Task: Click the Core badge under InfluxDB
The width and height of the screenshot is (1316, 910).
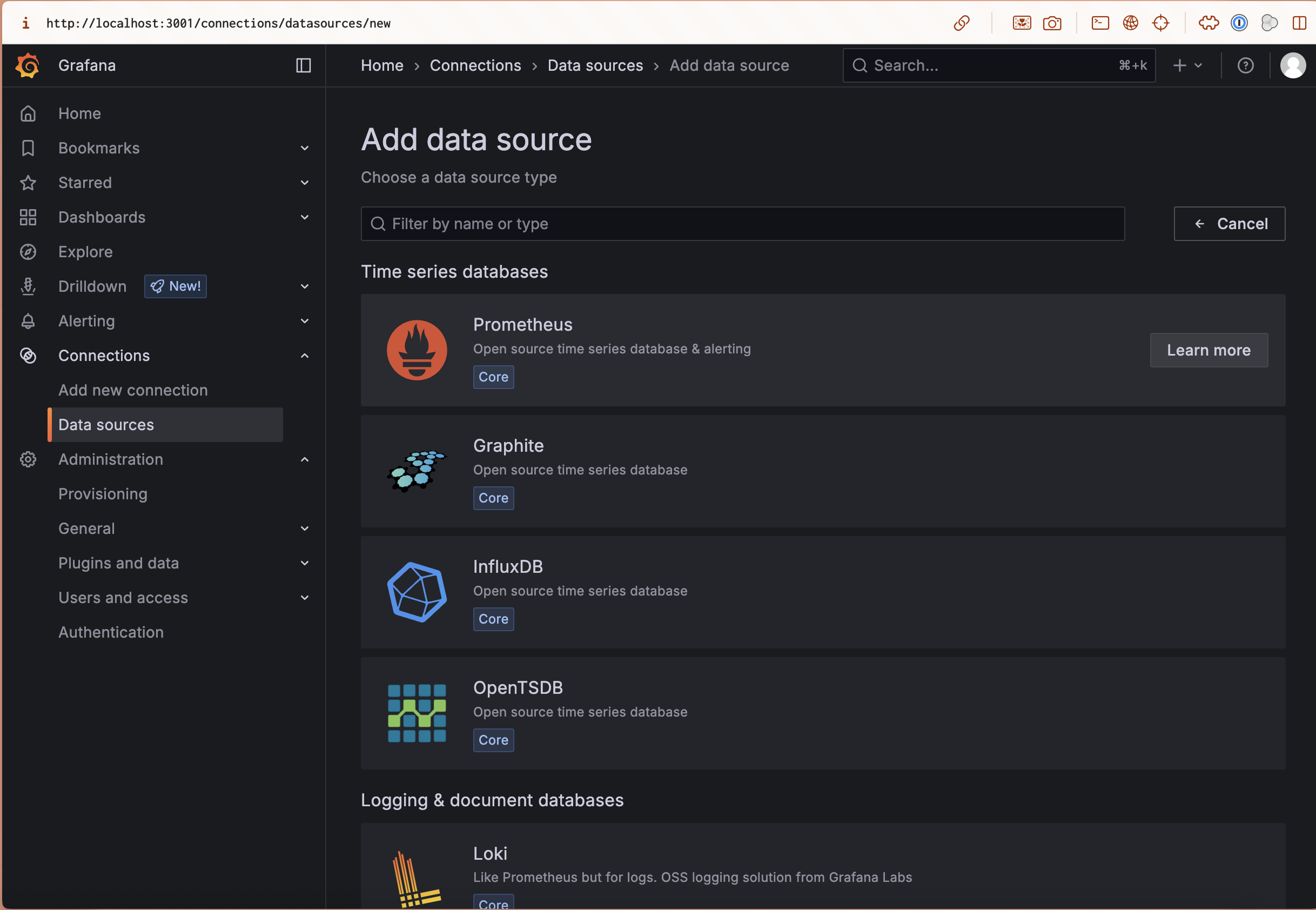Action: [494, 619]
